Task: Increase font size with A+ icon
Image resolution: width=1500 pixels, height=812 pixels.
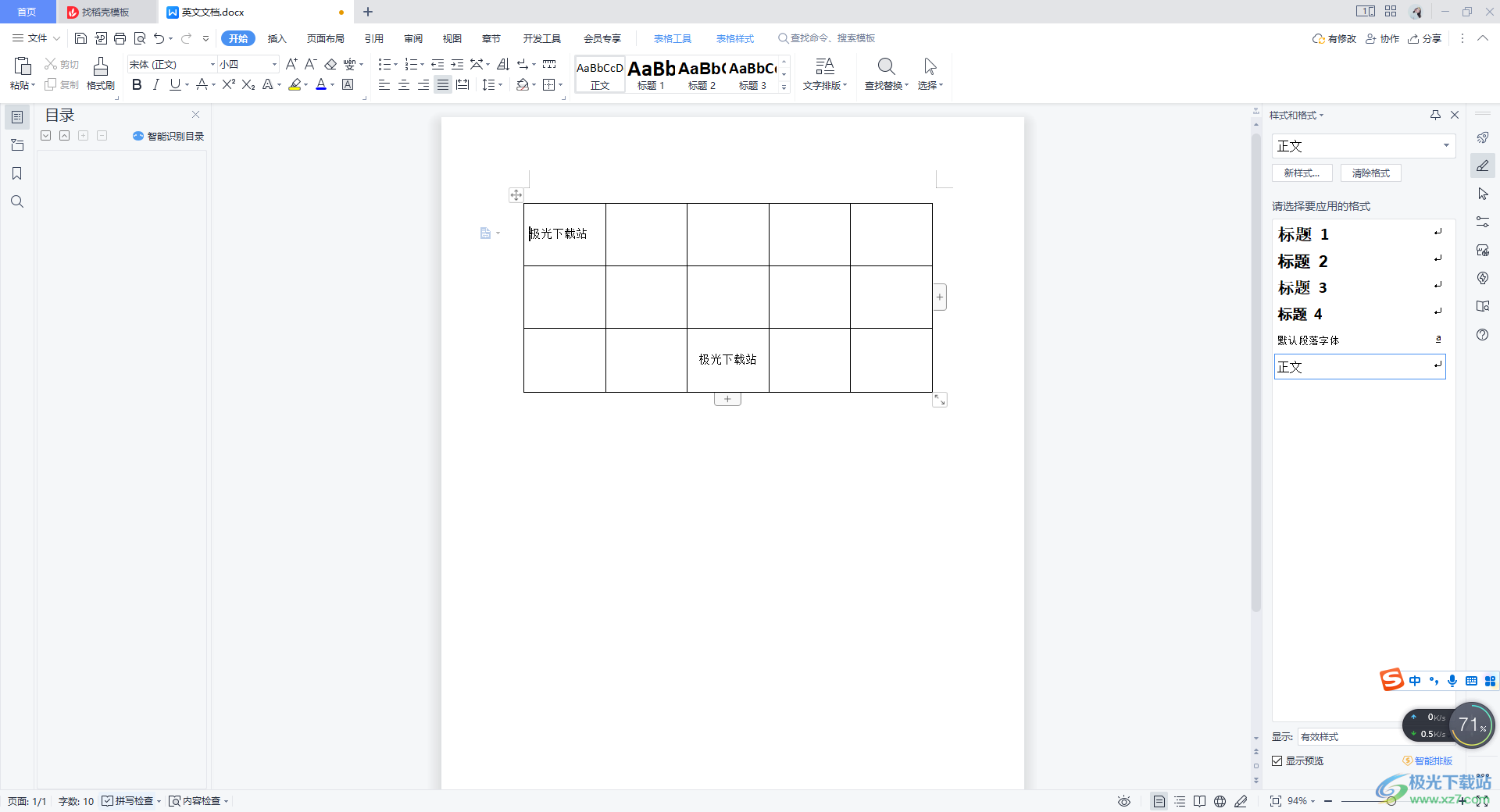Action: (x=291, y=64)
